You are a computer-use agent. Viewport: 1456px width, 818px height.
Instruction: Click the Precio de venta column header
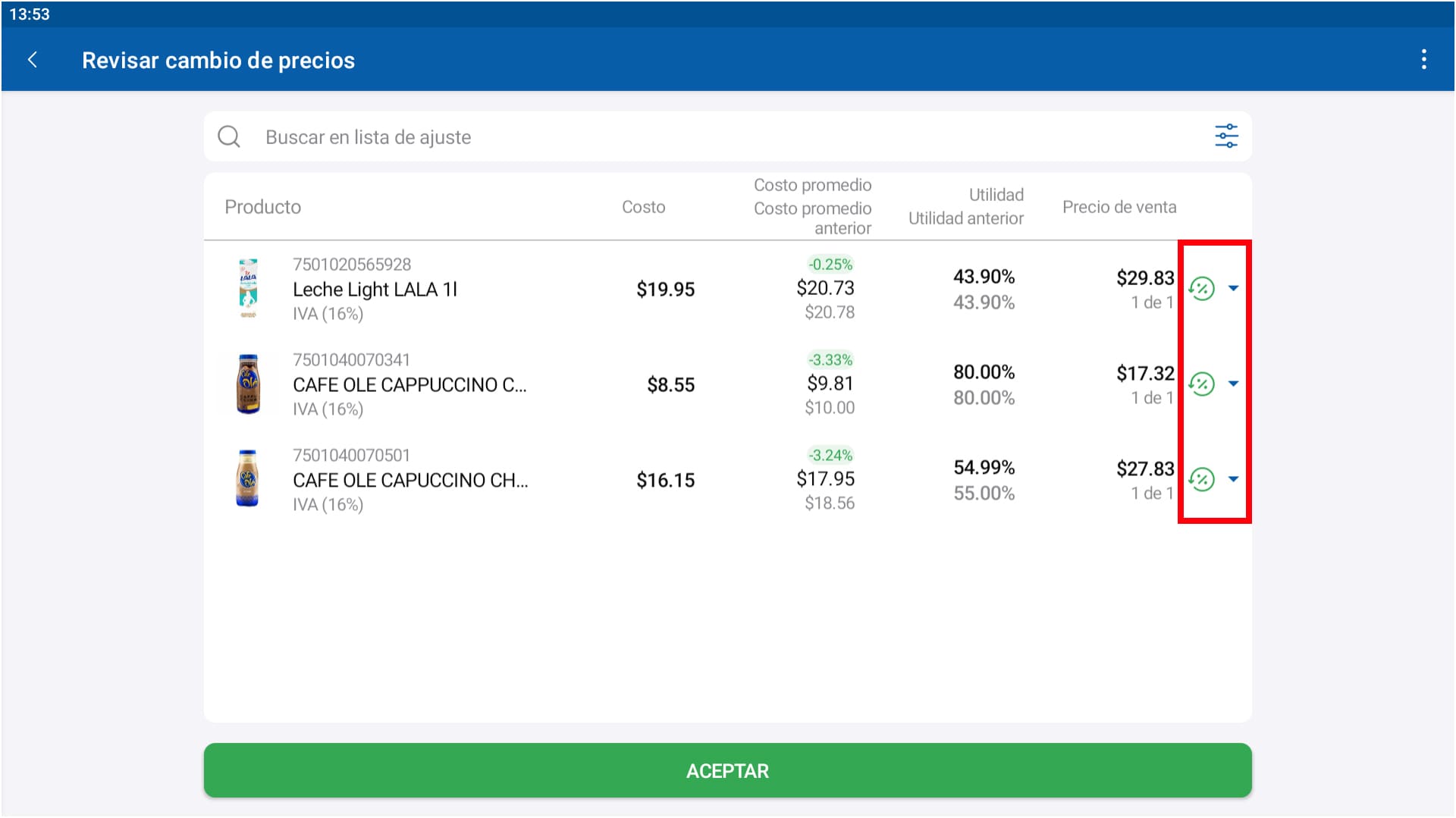(x=1119, y=207)
